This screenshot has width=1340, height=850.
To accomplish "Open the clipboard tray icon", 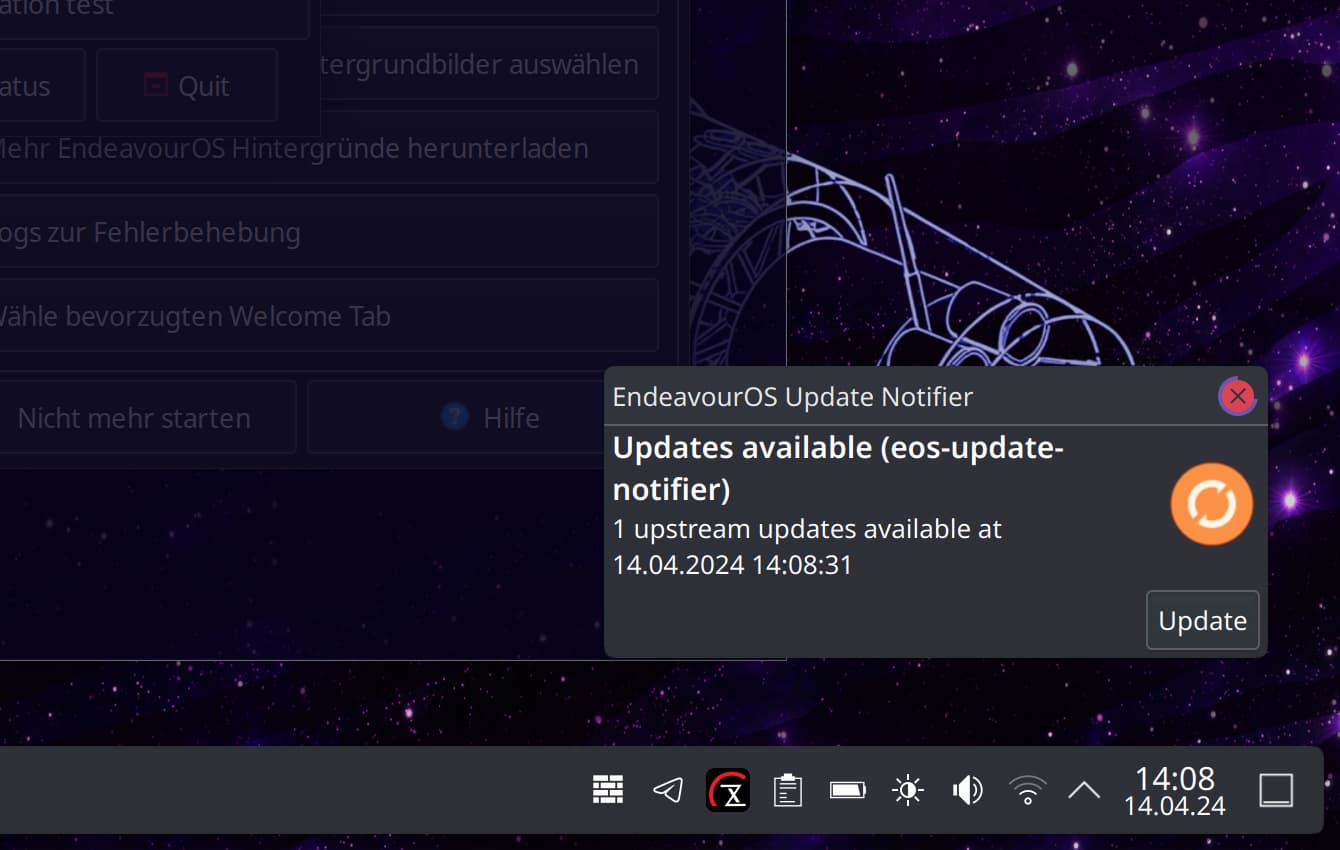I will point(788,790).
